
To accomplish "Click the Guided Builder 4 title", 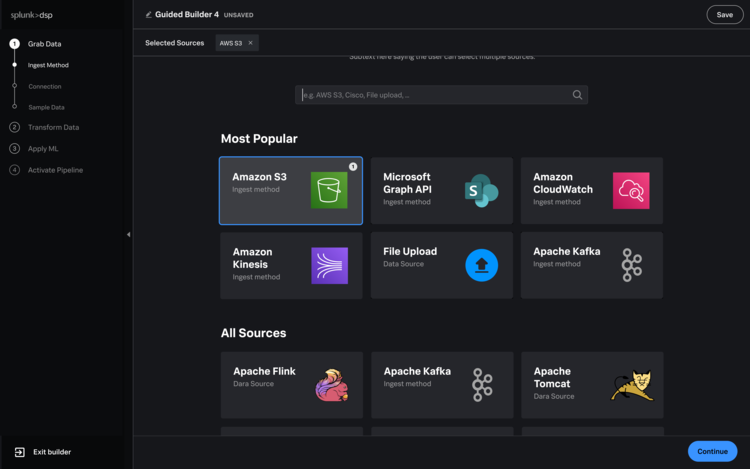I will [x=187, y=14].
